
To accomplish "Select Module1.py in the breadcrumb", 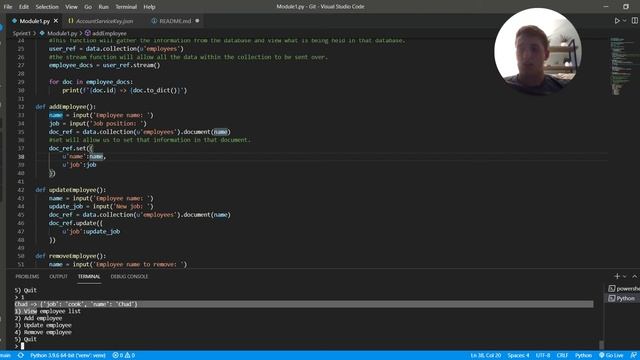I will (62, 33).
